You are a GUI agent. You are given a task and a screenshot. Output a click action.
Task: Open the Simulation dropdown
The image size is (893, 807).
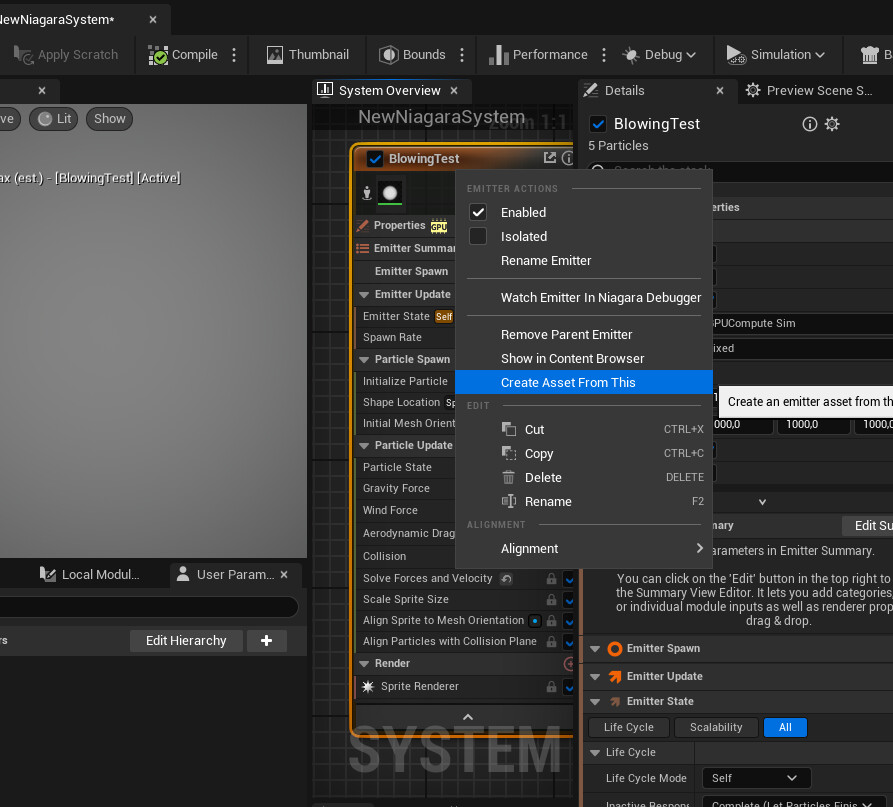pyautogui.click(x=776, y=55)
